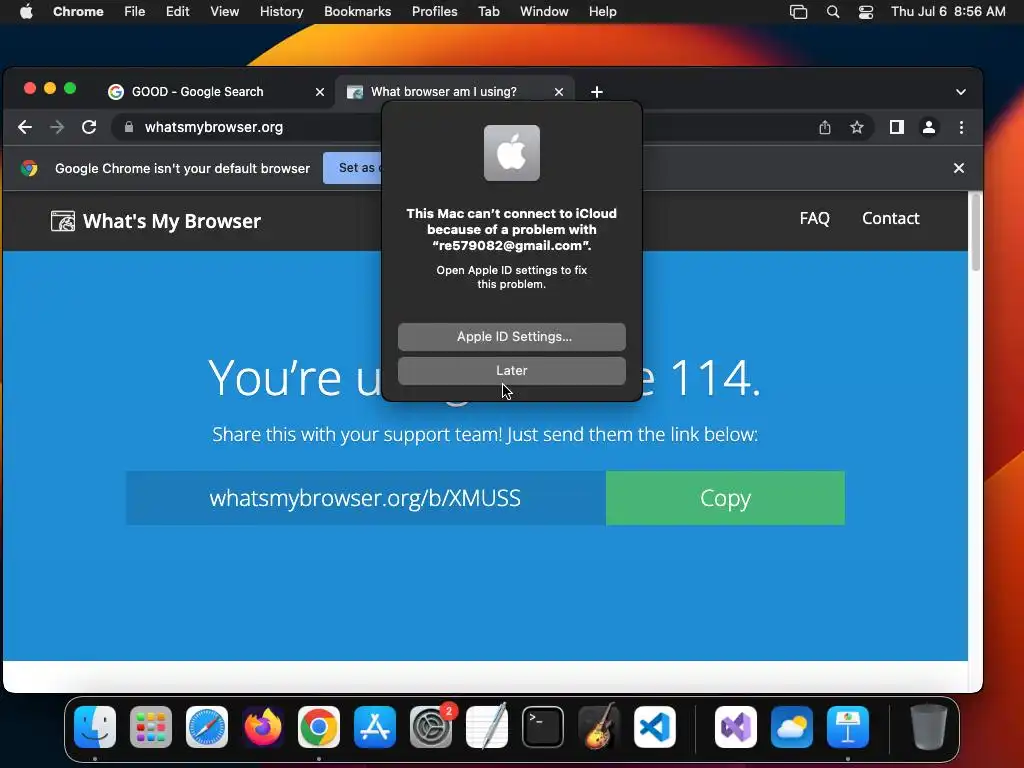This screenshot has height=768, width=1024.
Task: Launch Safari from the dock
Action: (207, 727)
